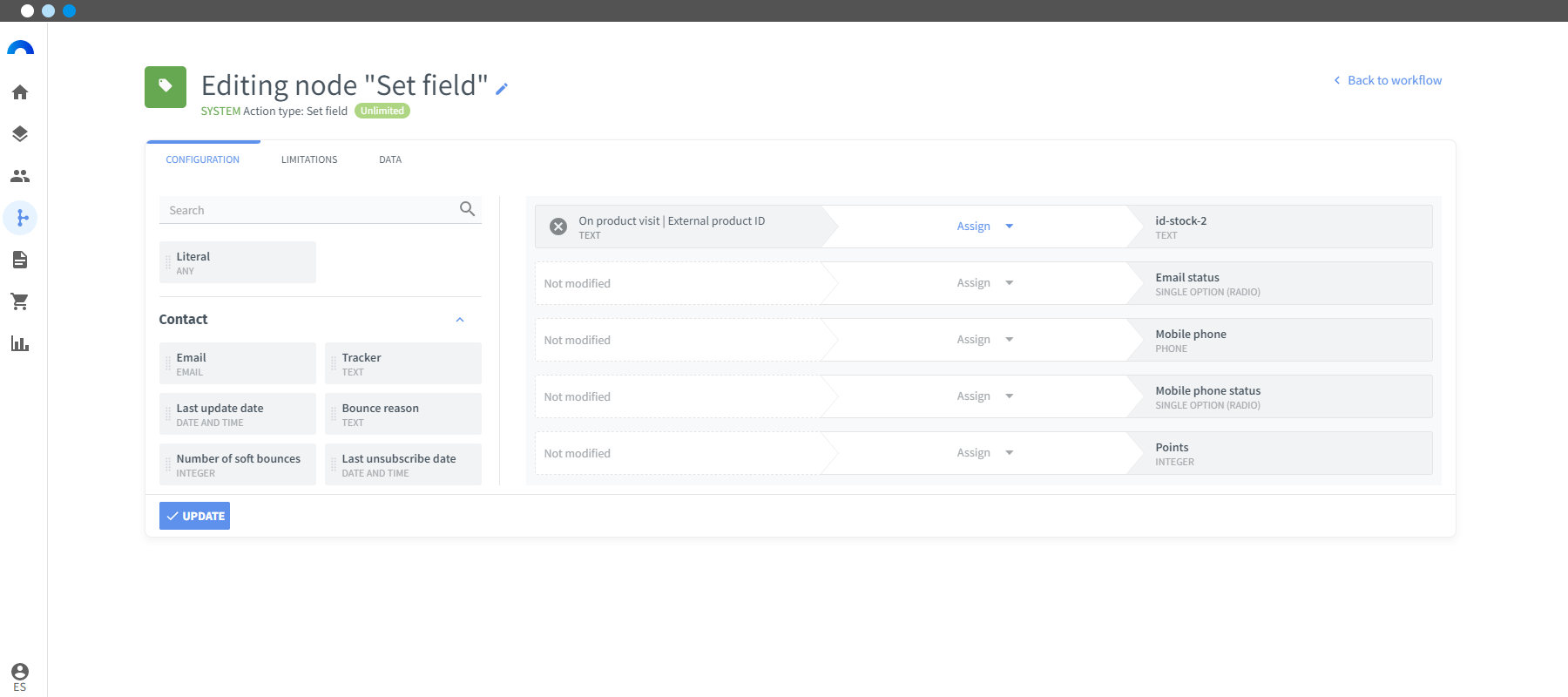This screenshot has height=697, width=1568.
Task: Open the Assign dropdown for id-stock-2
Action: click(984, 227)
